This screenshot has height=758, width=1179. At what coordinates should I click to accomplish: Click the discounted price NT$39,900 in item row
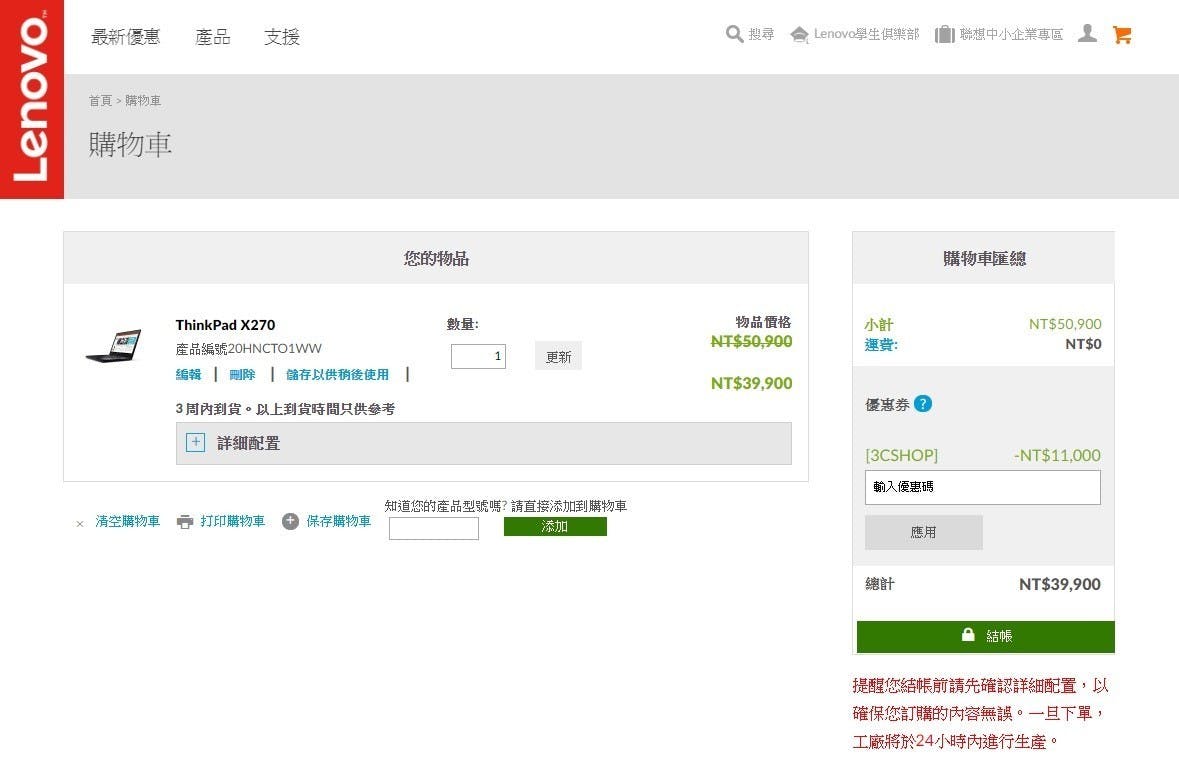(x=752, y=384)
